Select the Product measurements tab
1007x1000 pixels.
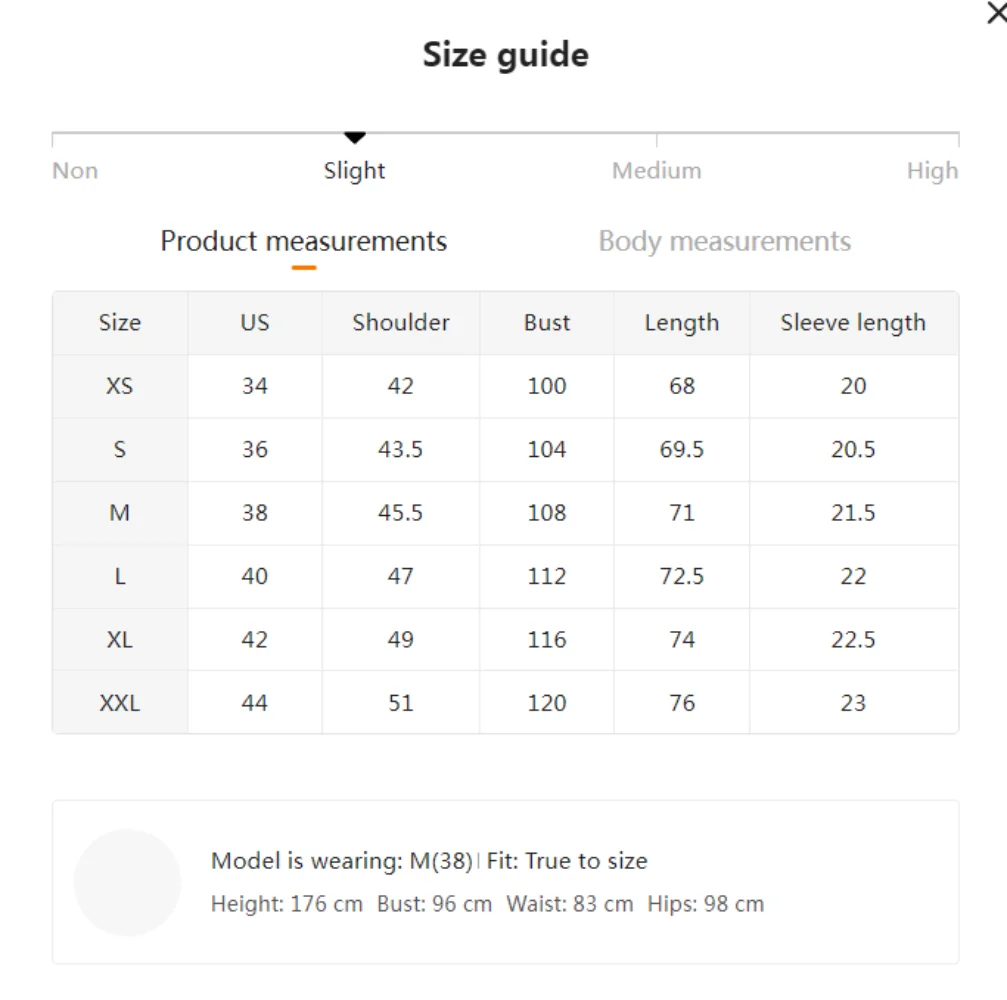(304, 242)
